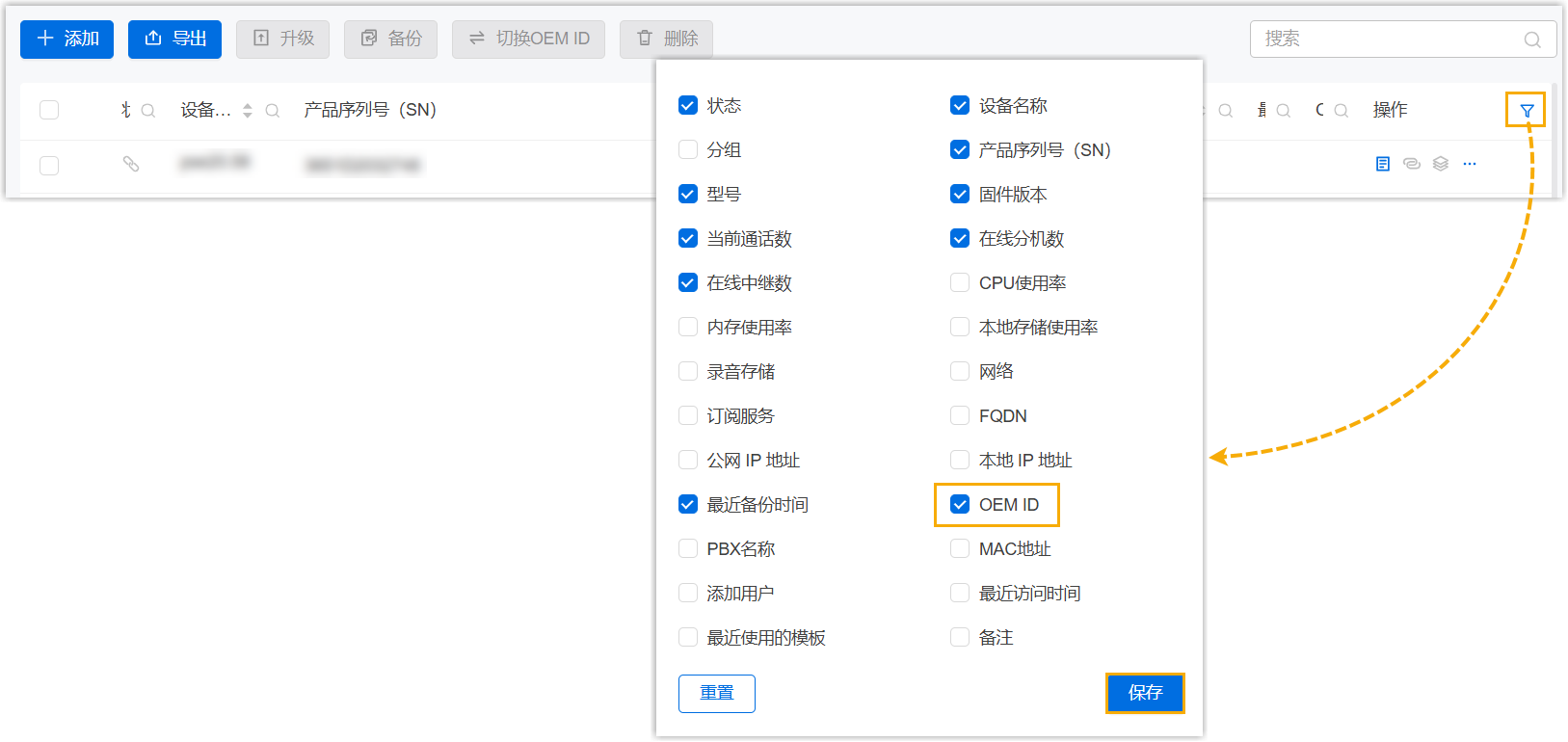Click the 保存 save button
The height and width of the screenshot is (742, 1568).
(x=1145, y=693)
